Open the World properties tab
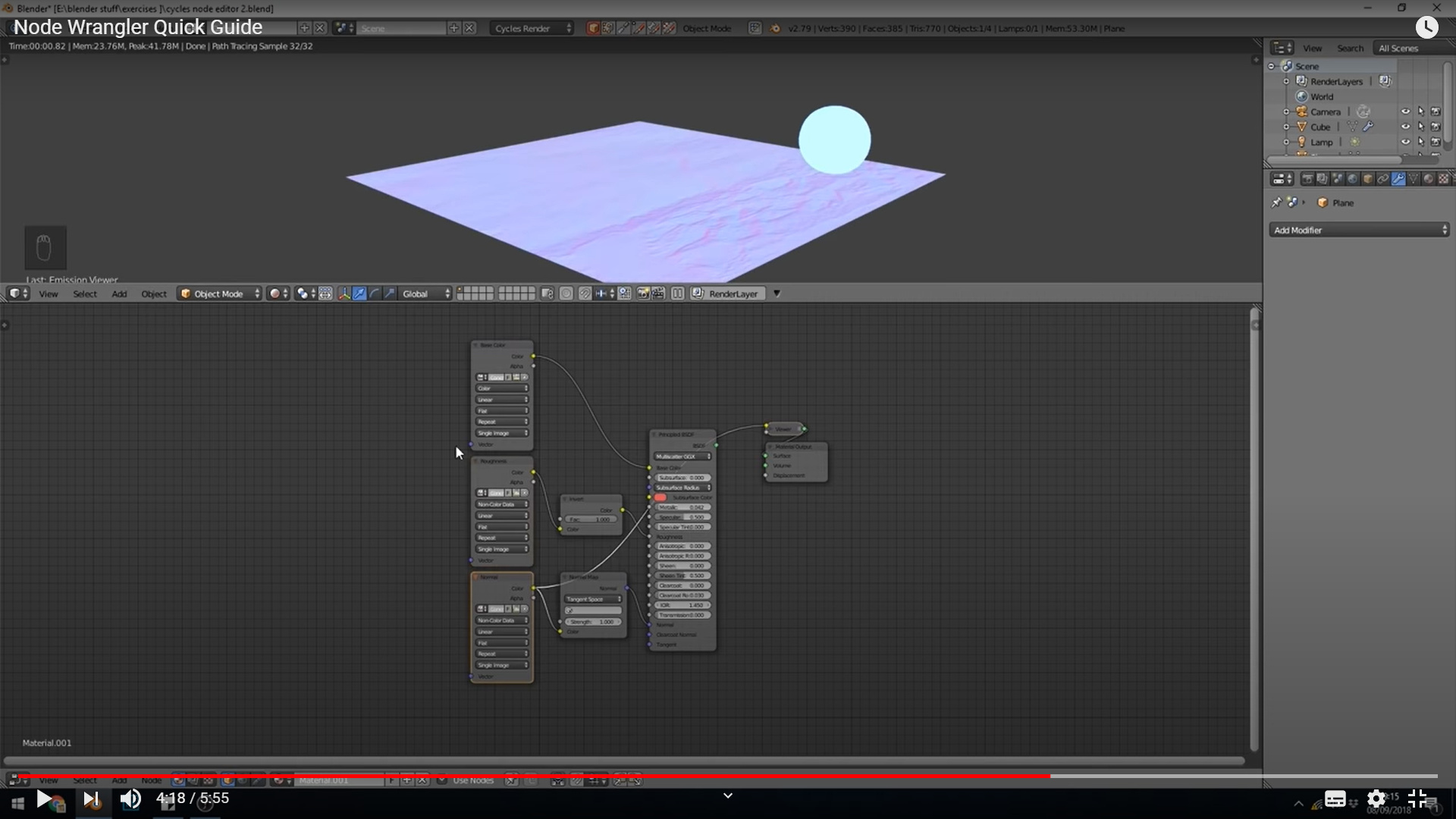This screenshot has height=819, width=1456. pyautogui.click(x=1352, y=179)
